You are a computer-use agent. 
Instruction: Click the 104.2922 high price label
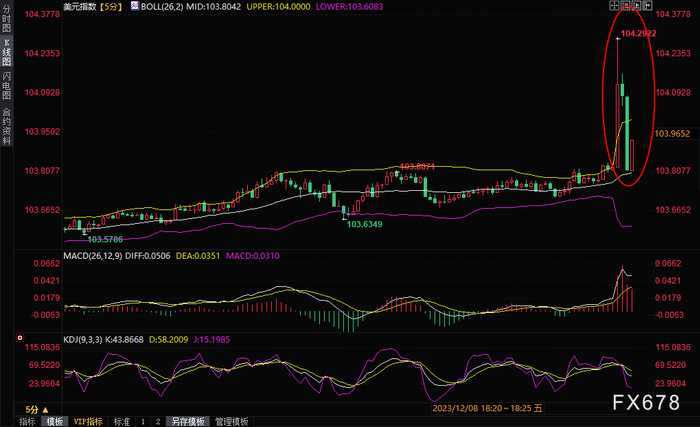pyautogui.click(x=638, y=33)
